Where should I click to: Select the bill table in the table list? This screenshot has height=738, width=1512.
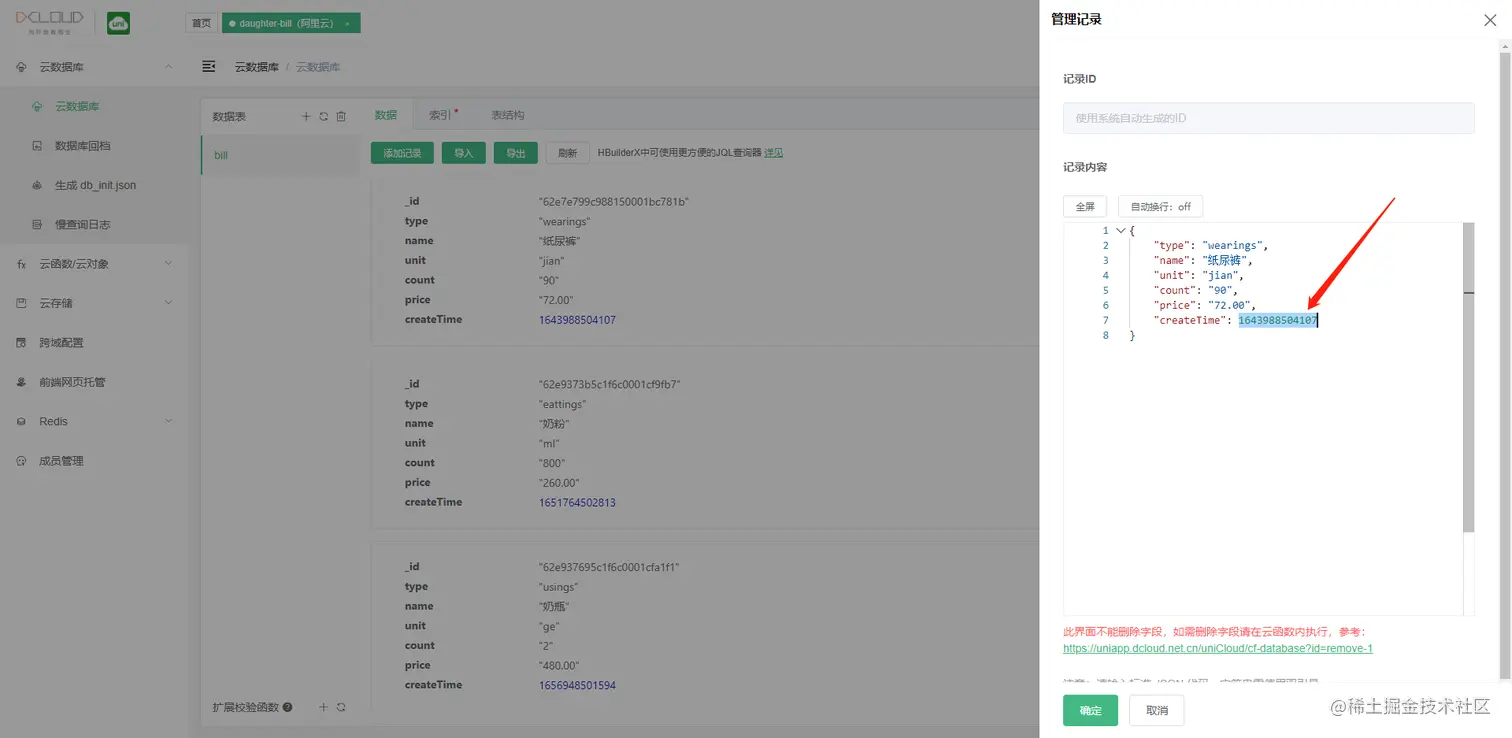(x=281, y=156)
